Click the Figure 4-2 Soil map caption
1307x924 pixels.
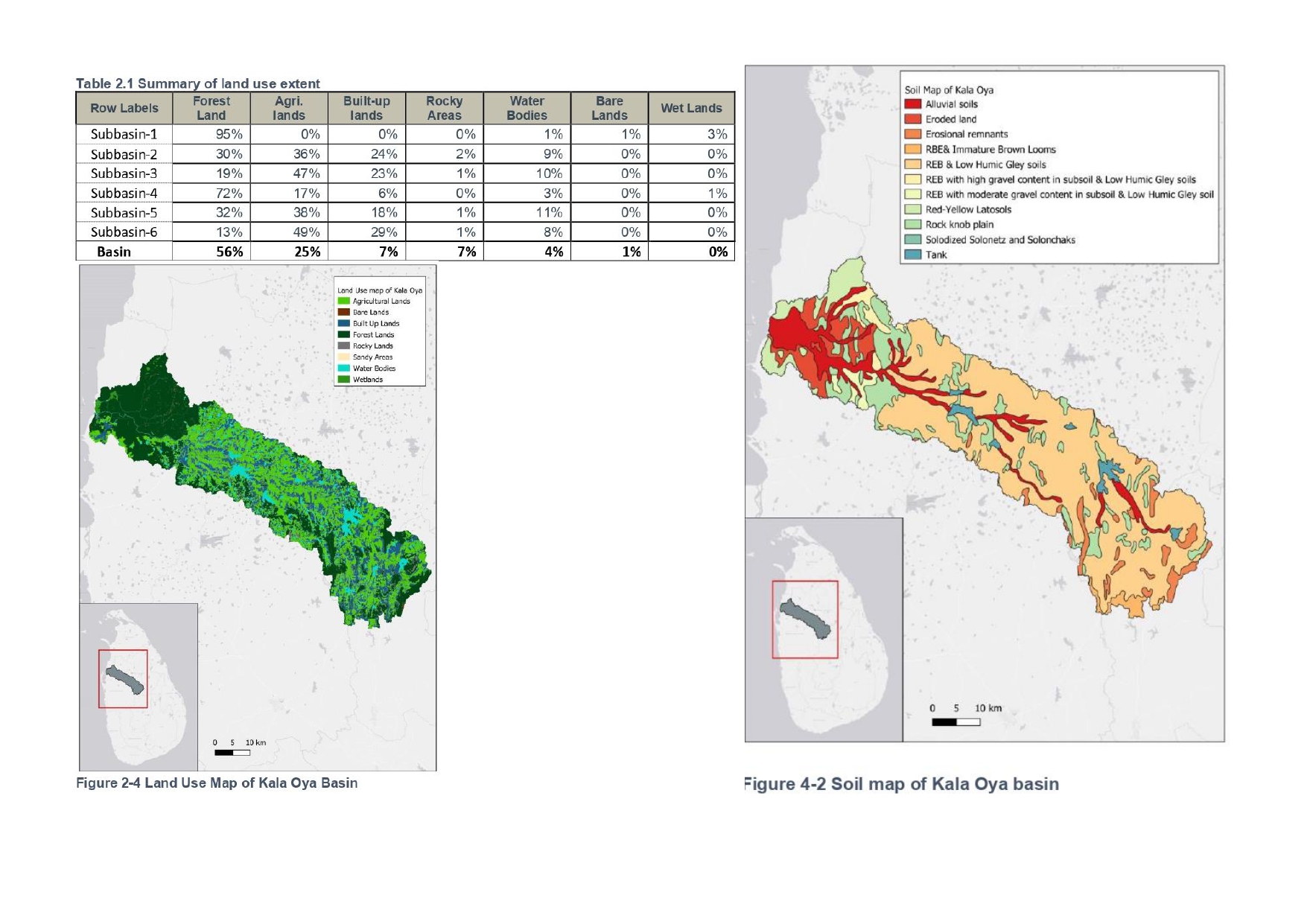901,784
